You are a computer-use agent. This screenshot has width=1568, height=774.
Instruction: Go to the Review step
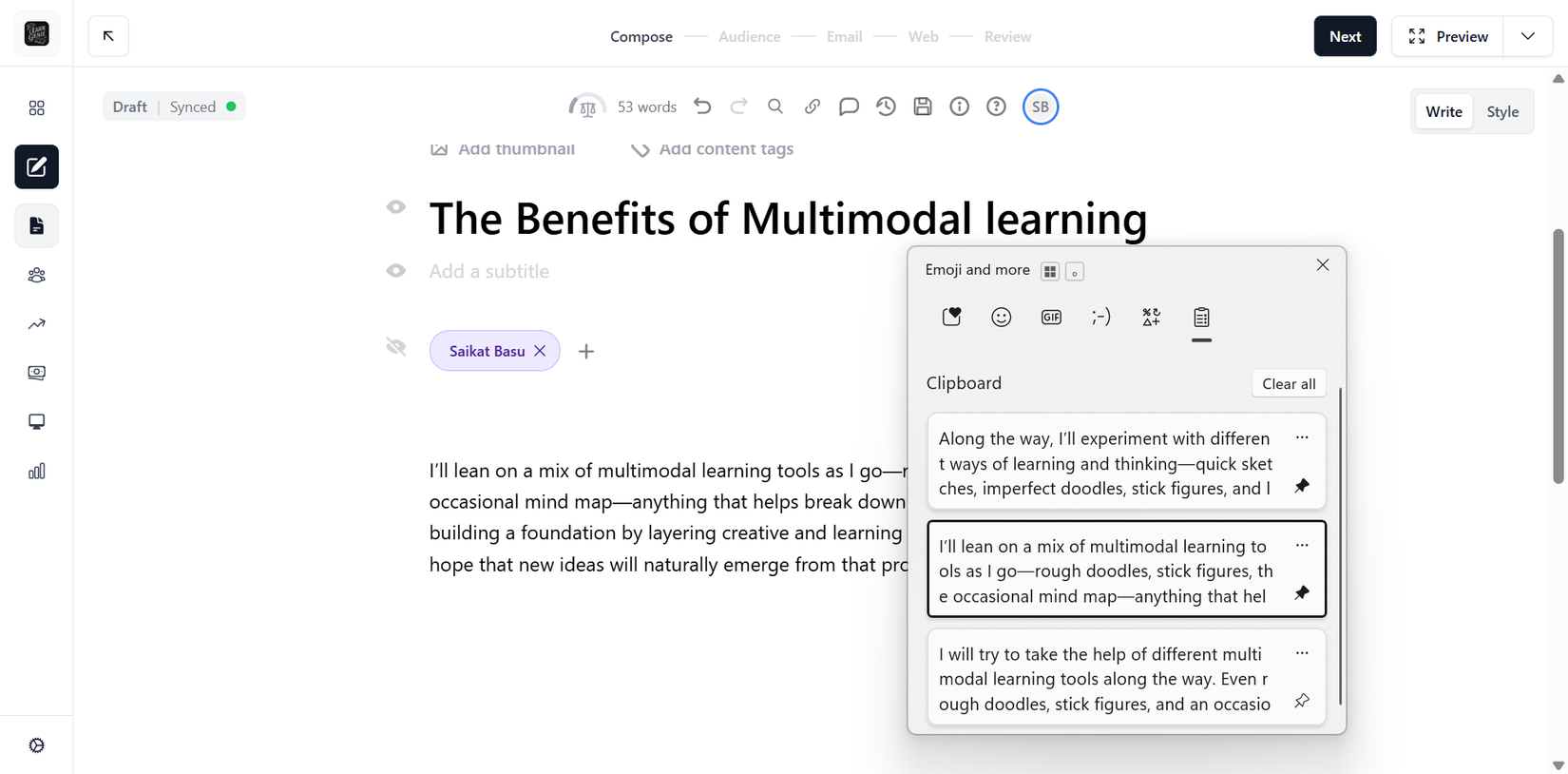(x=1007, y=36)
